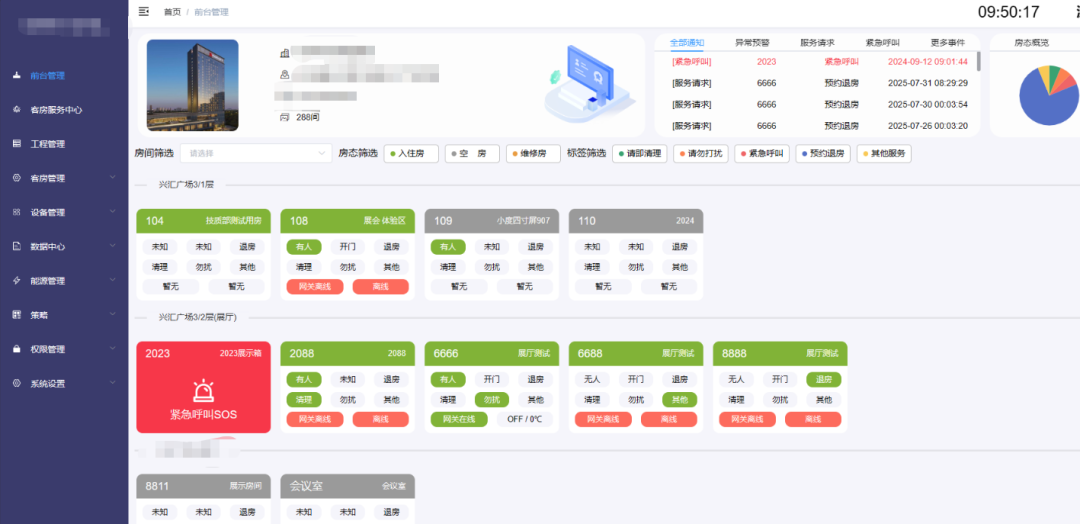Toggle the 其他服务 tag filter
This screenshot has height=524, width=1080.
click(884, 154)
